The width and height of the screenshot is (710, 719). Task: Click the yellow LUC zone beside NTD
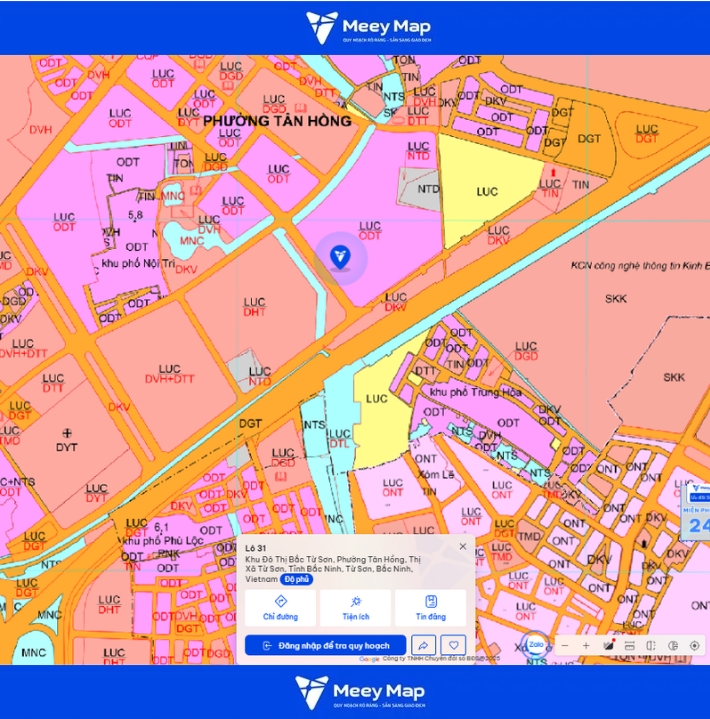tap(487, 192)
